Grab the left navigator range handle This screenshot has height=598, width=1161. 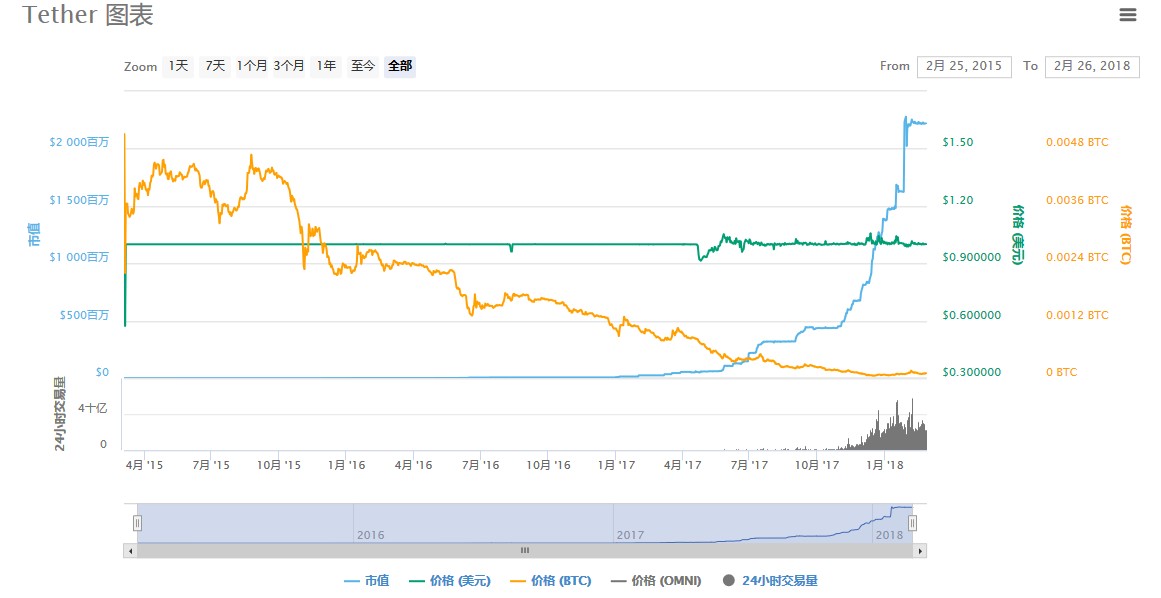click(137, 523)
